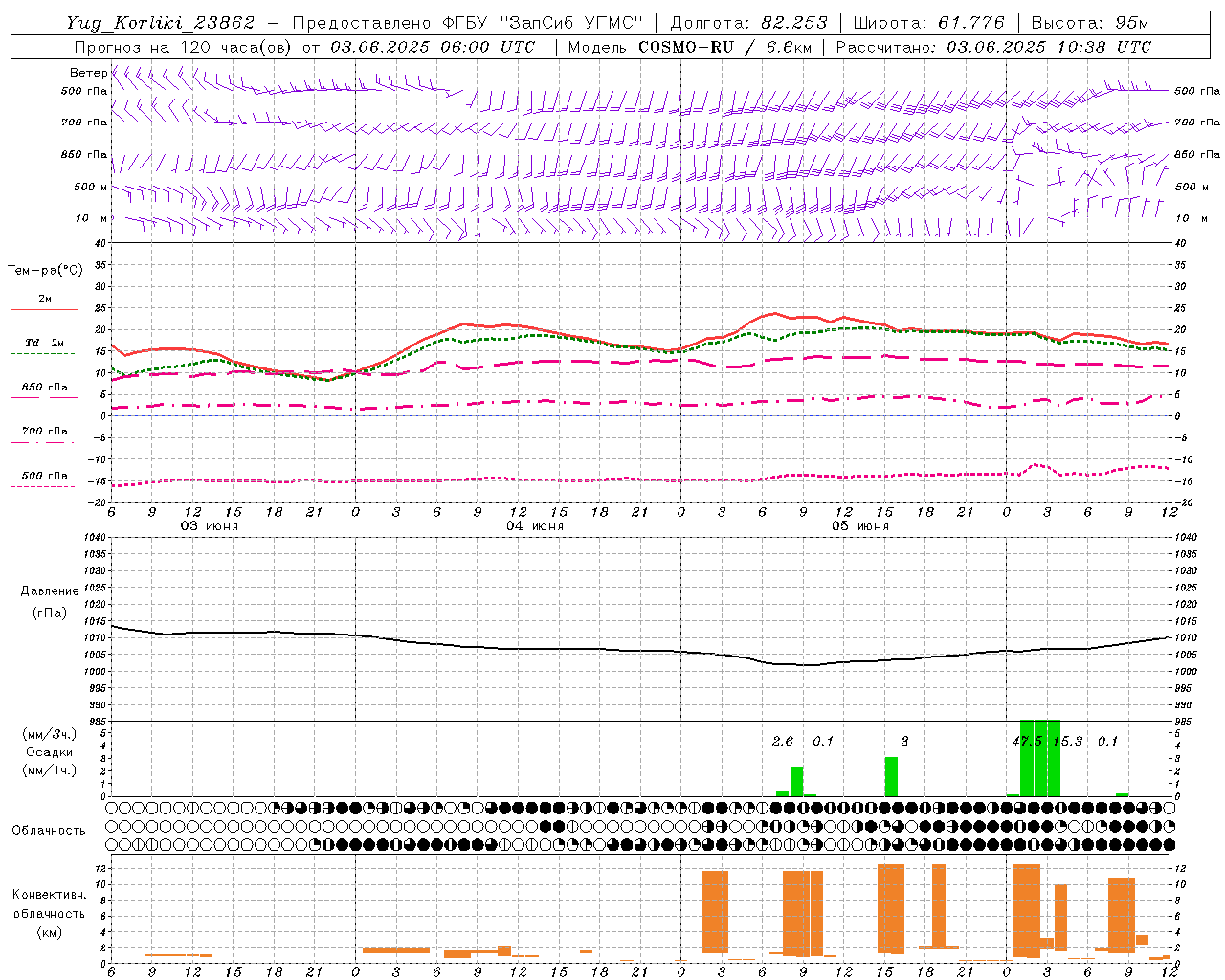1225x980 pixels.
Task: Click the station name Yug_Korliki_23862
Action: click(160, 23)
